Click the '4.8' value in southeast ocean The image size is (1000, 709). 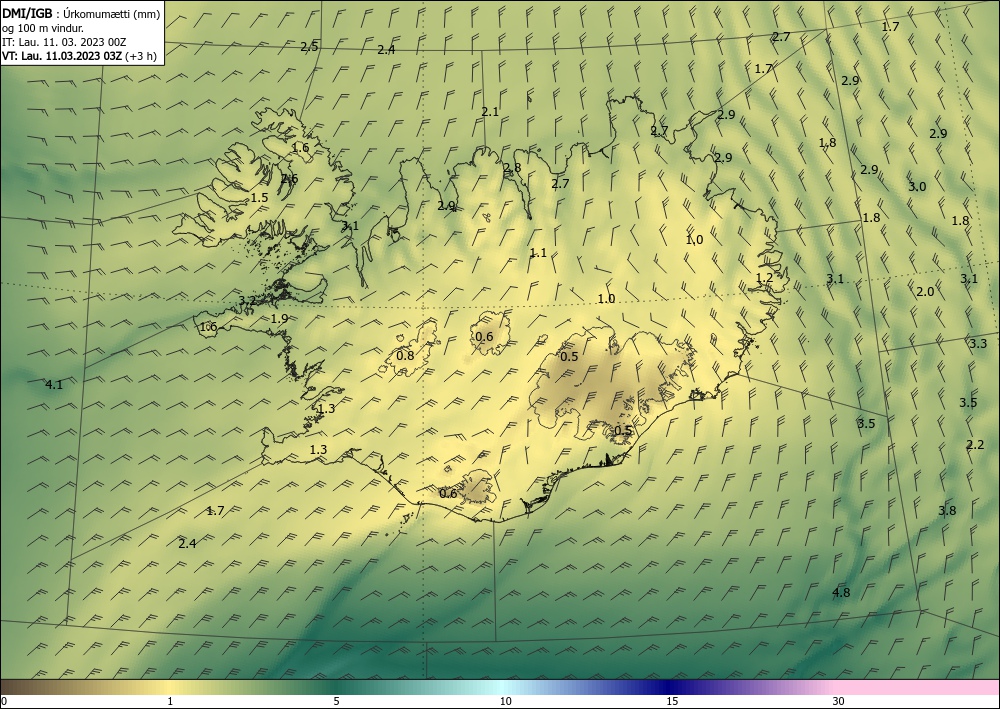[841, 592]
